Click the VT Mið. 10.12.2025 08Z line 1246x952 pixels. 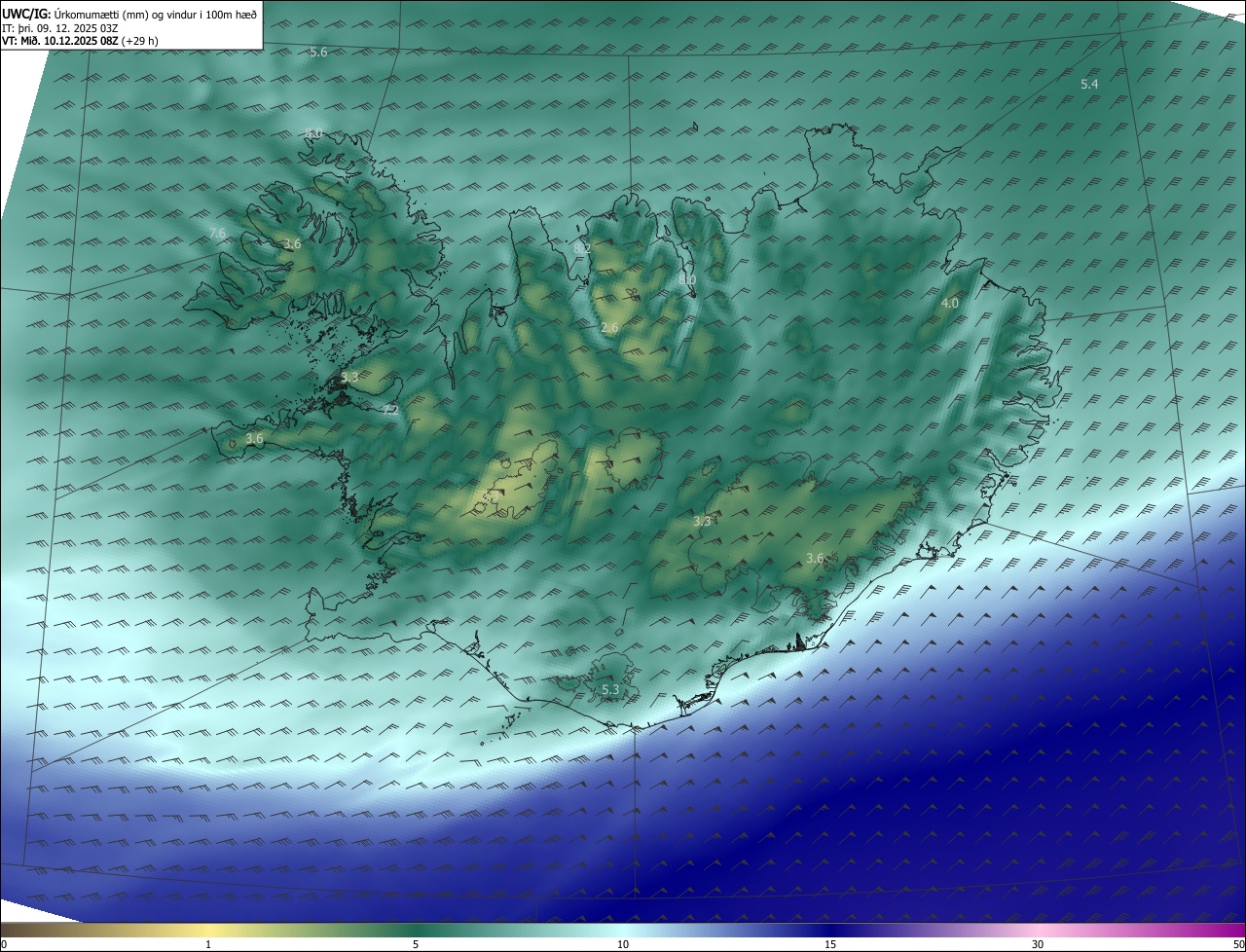[80, 41]
